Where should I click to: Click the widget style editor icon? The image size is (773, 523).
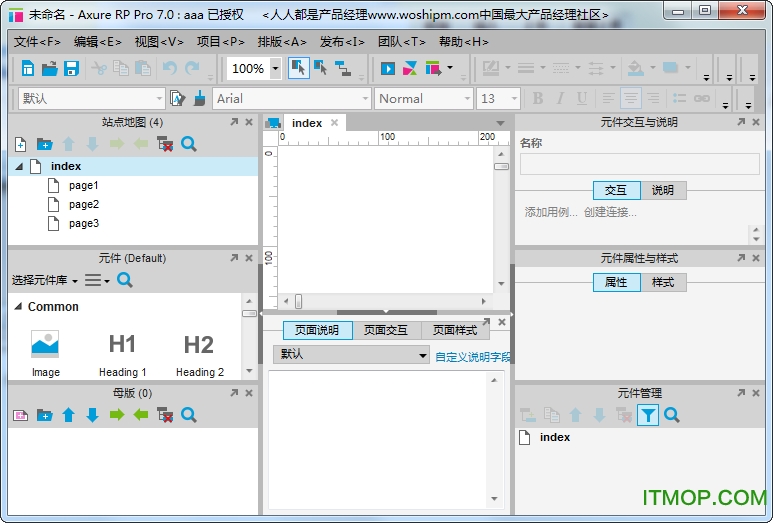[177, 98]
